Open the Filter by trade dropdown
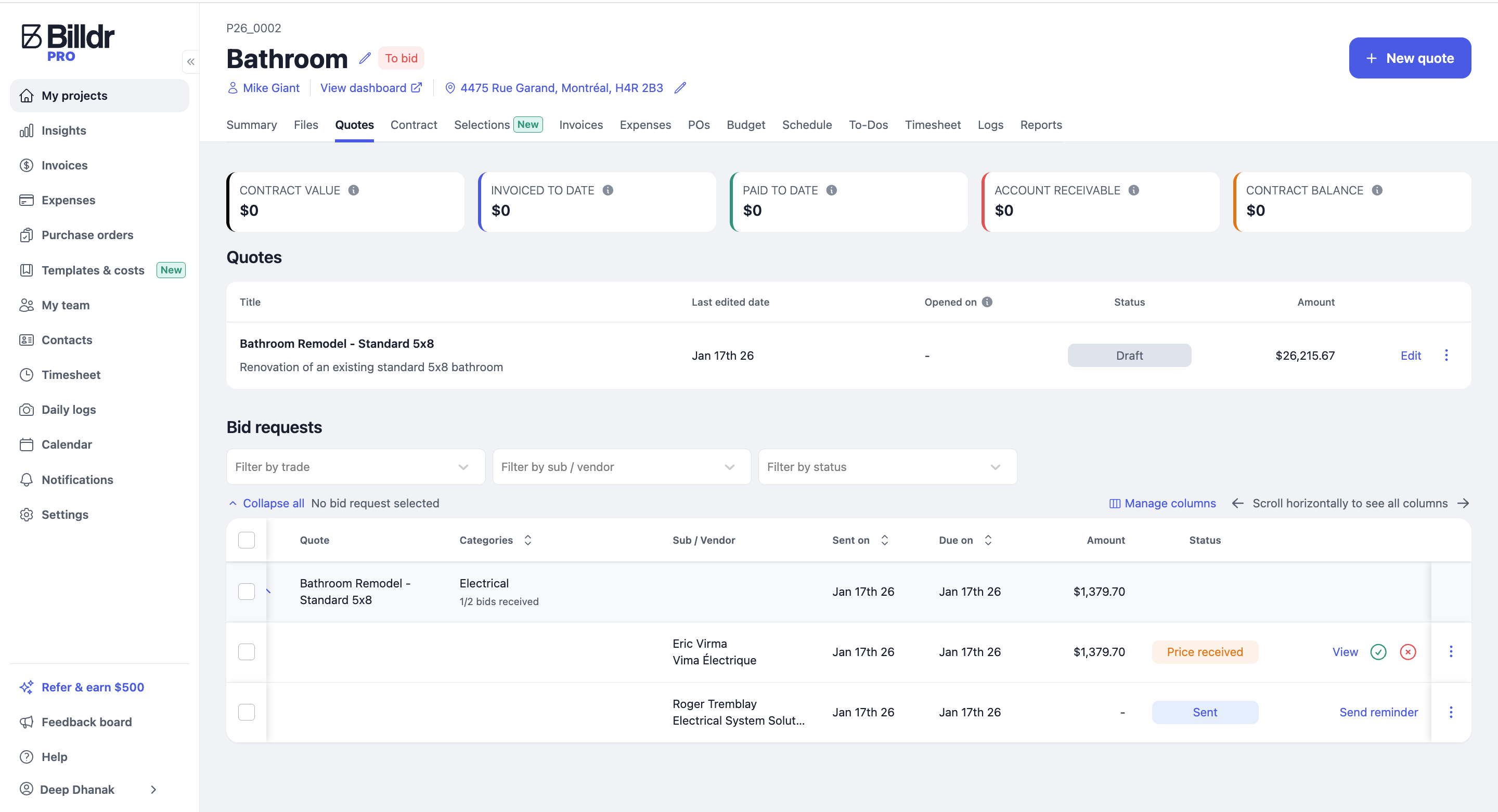1498x812 pixels. coord(355,467)
